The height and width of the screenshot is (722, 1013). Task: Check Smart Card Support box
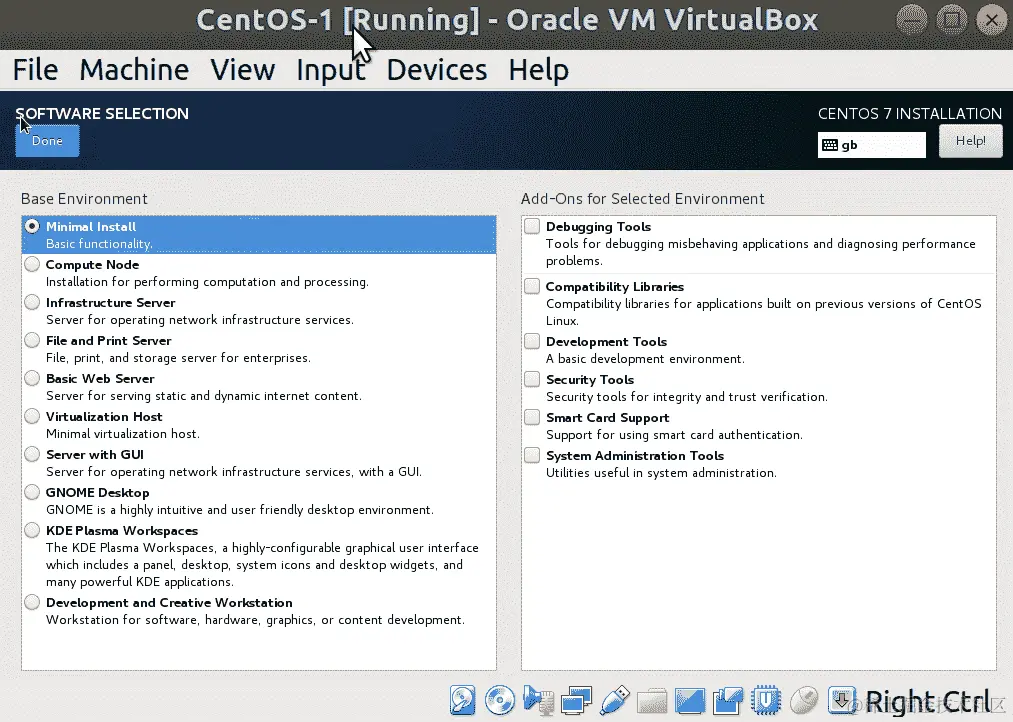(532, 417)
